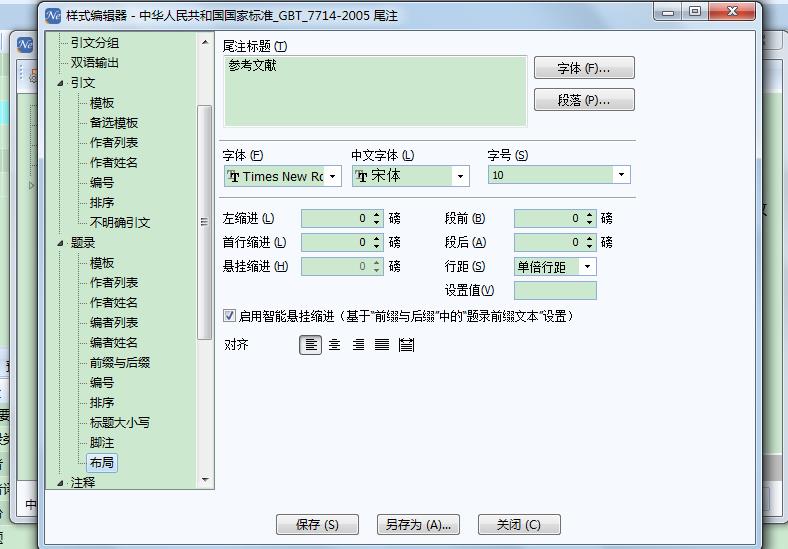Select 标题大小写 in the tree
Screen dimensions: 788x549
click(120, 423)
